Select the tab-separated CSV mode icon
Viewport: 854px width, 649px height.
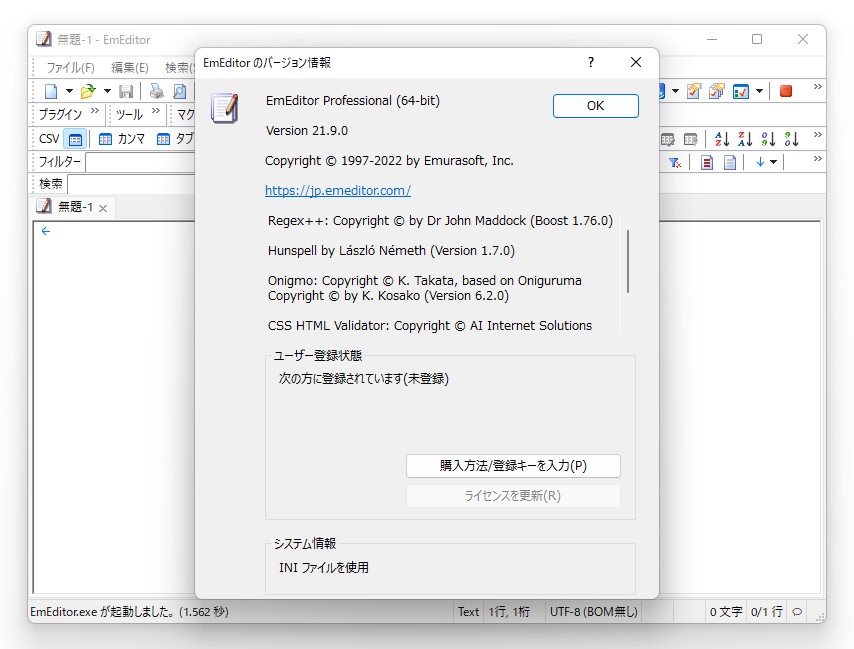tap(163, 140)
